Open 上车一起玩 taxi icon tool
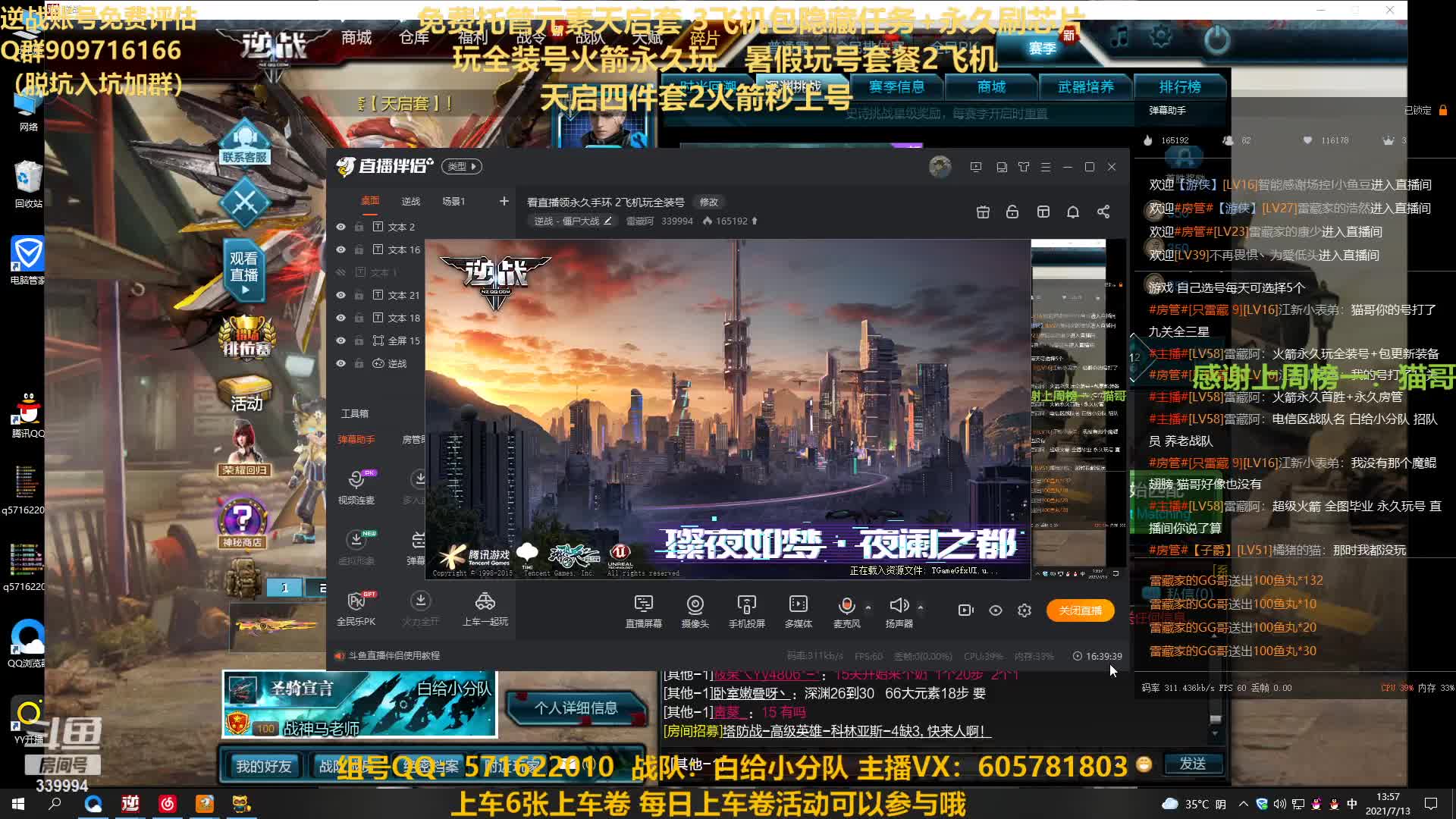The height and width of the screenshot is (819, 1456). (x=485, y=609)
